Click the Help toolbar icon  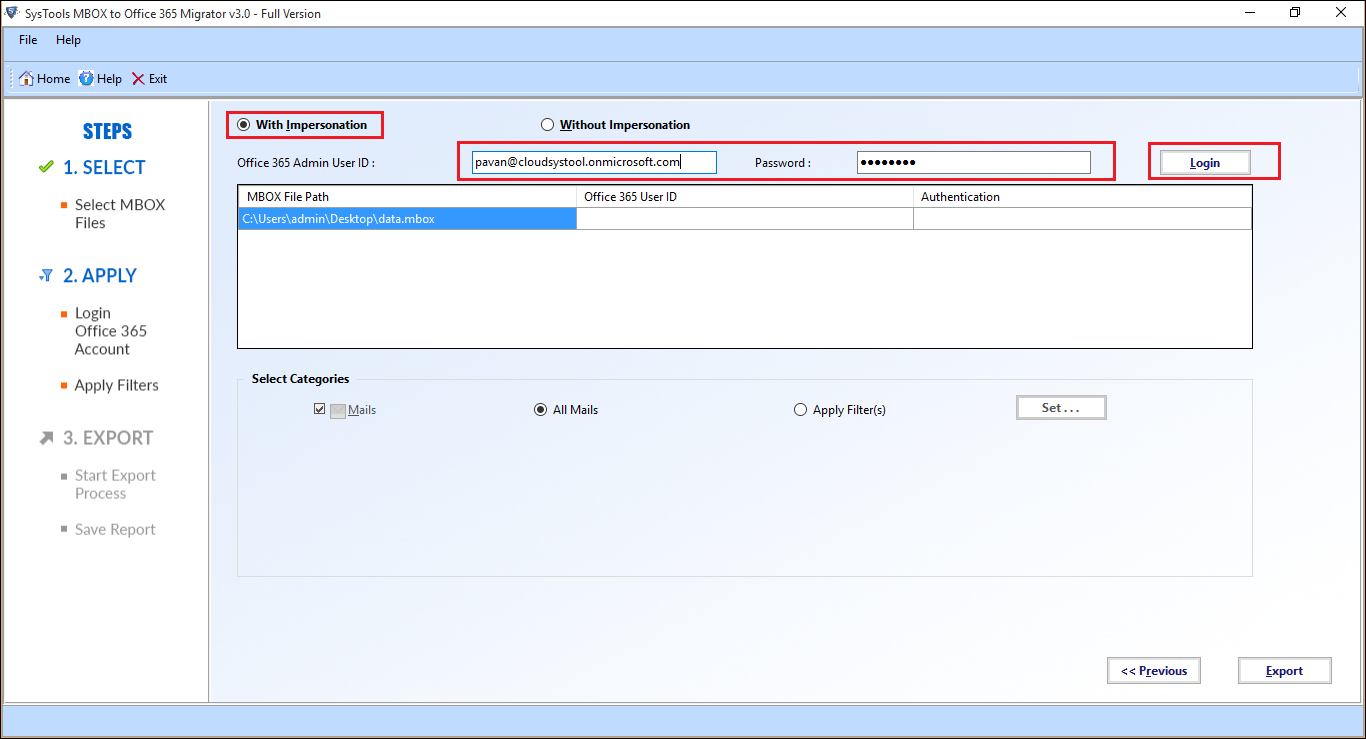coord(86,78)
